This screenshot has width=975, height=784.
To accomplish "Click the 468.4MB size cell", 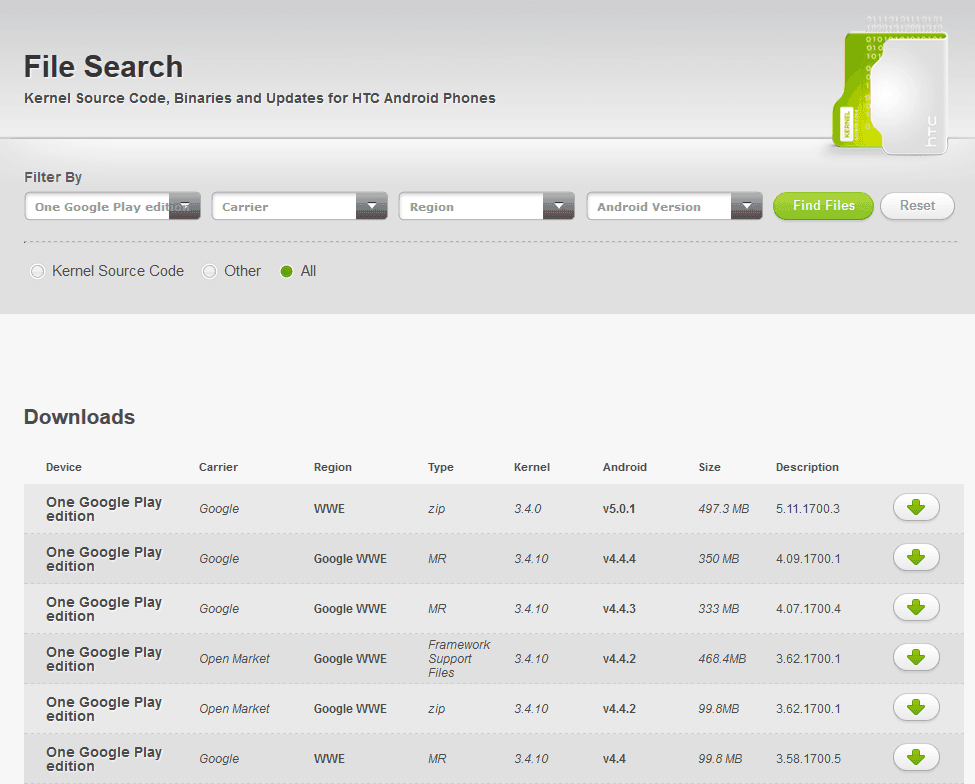I will 722,658.
